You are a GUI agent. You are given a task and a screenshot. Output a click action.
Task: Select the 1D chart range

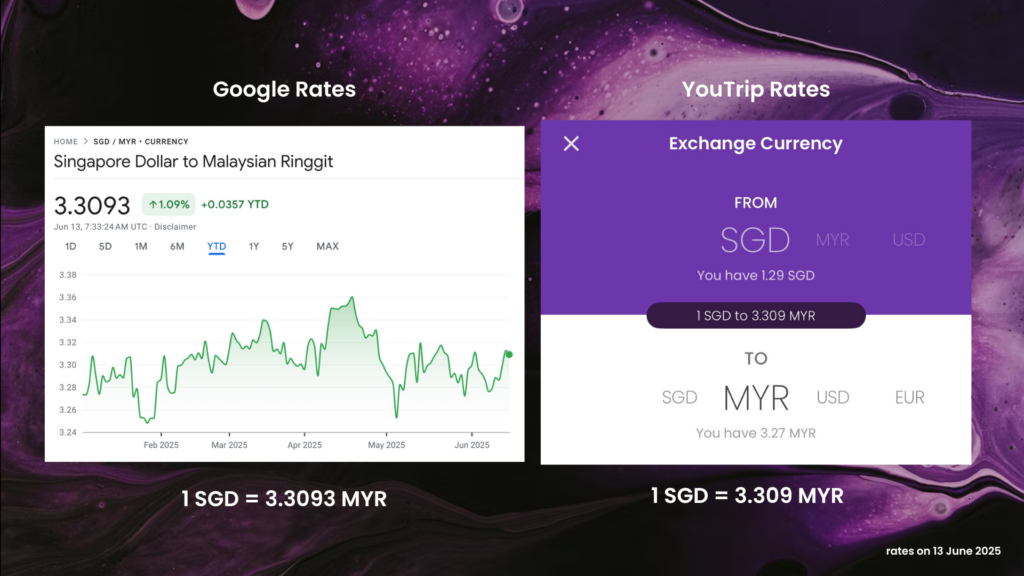click(x=71, y=246)
